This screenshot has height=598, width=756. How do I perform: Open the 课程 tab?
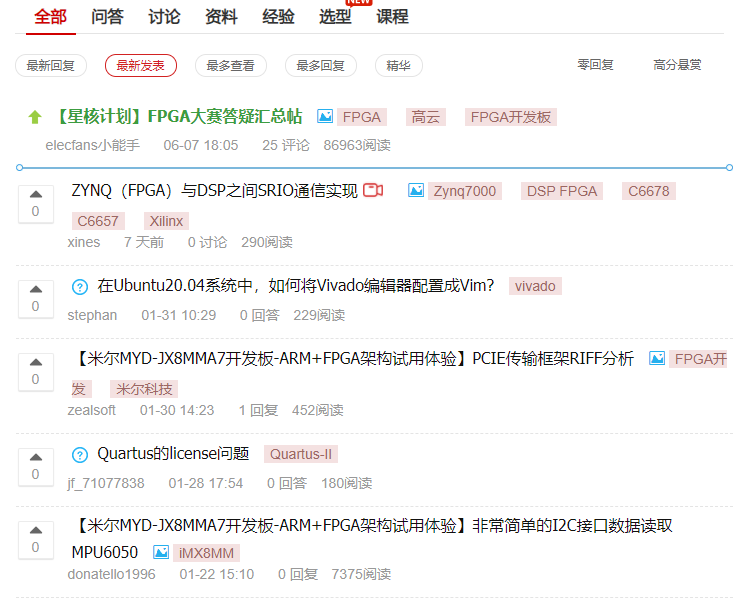(392, 17)
